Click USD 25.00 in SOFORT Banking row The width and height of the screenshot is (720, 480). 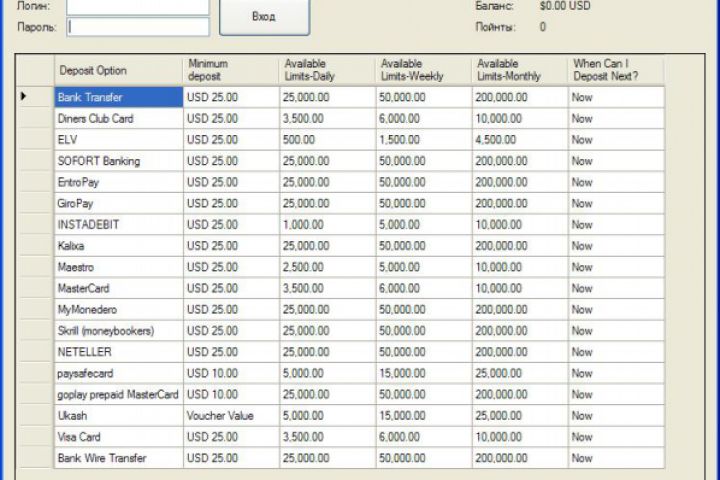[231, 161]
